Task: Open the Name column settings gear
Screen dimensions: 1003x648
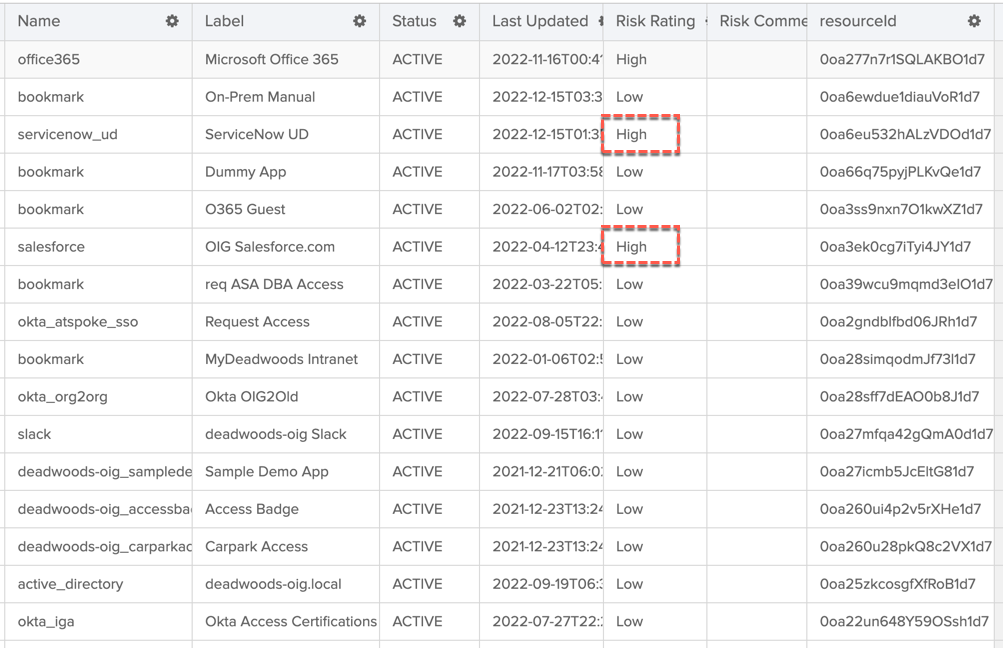Action: point(172,21)
